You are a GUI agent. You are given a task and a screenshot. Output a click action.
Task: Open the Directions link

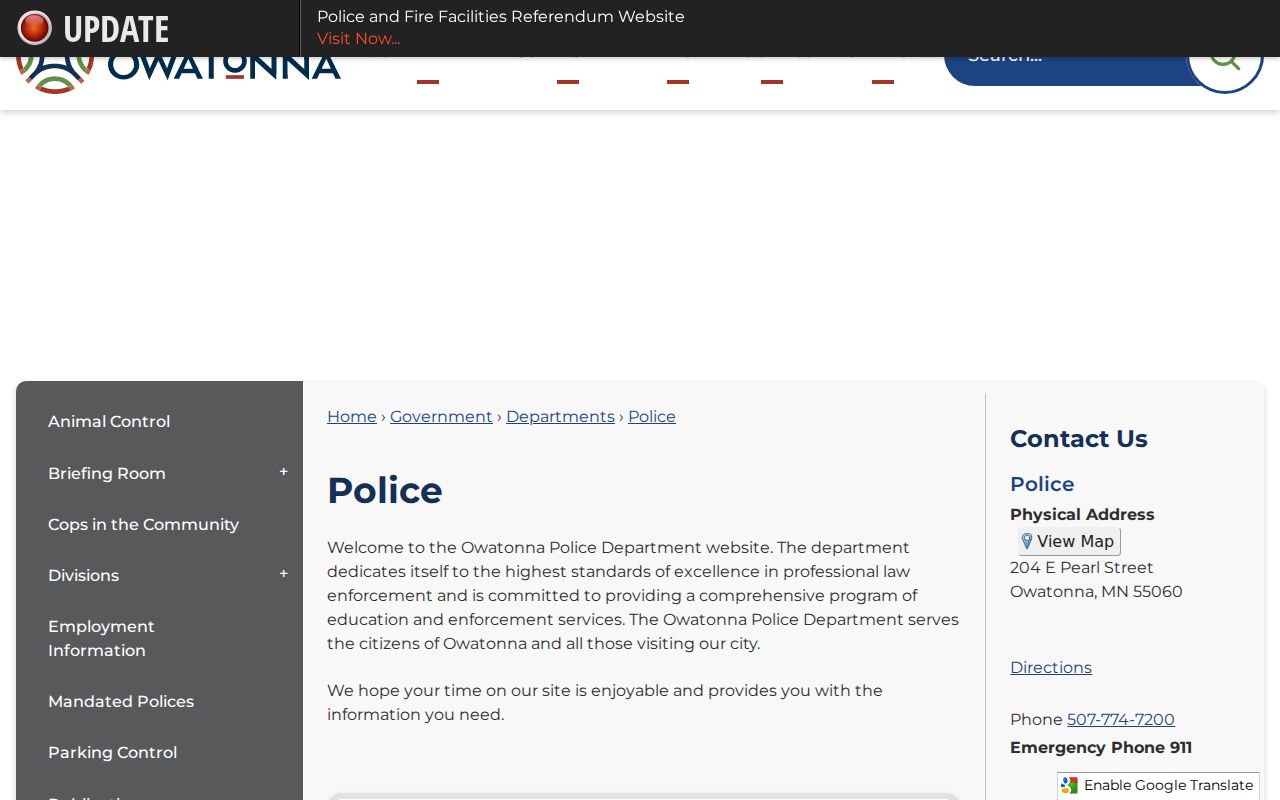1051,668
